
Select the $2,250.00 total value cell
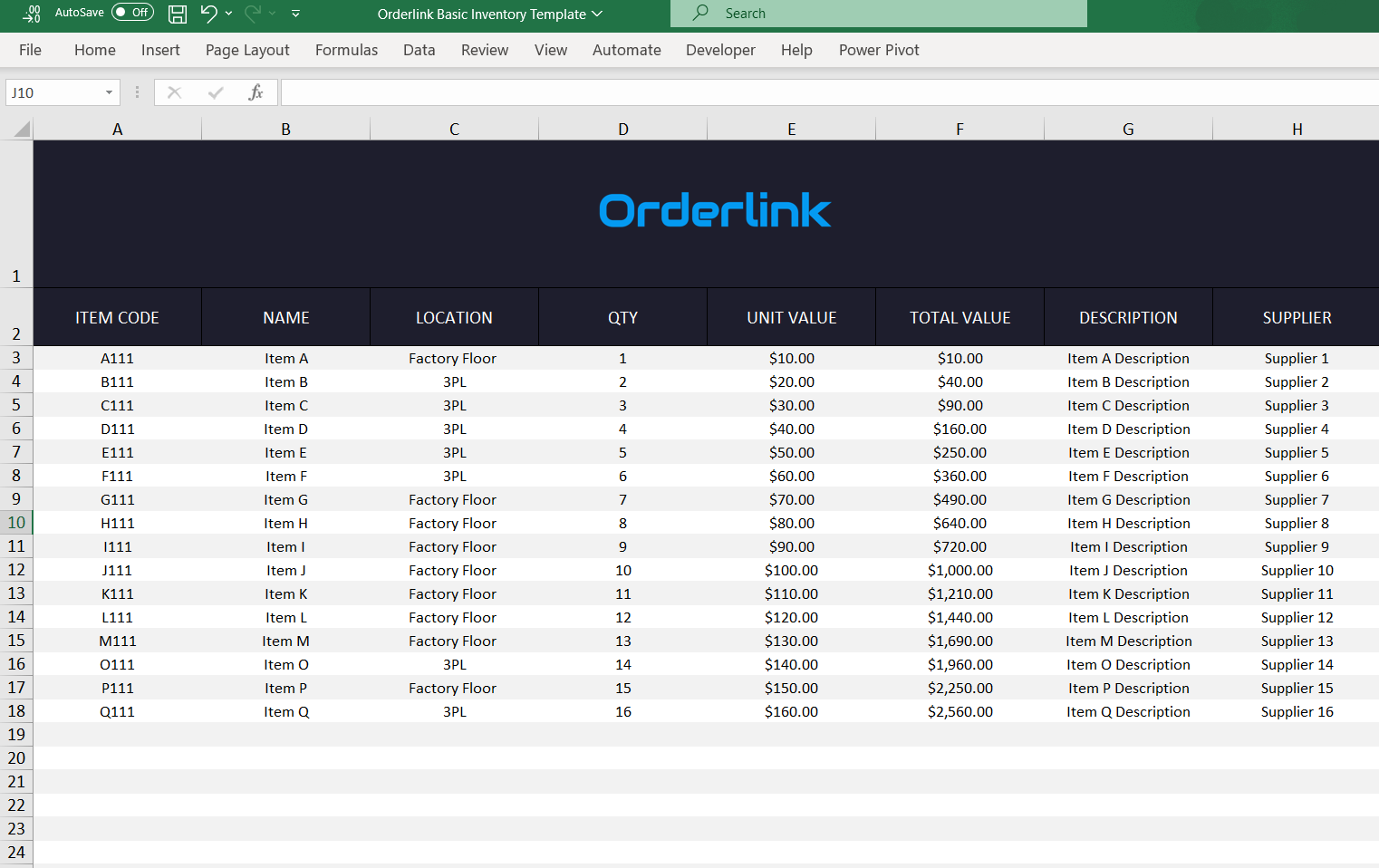960,688
